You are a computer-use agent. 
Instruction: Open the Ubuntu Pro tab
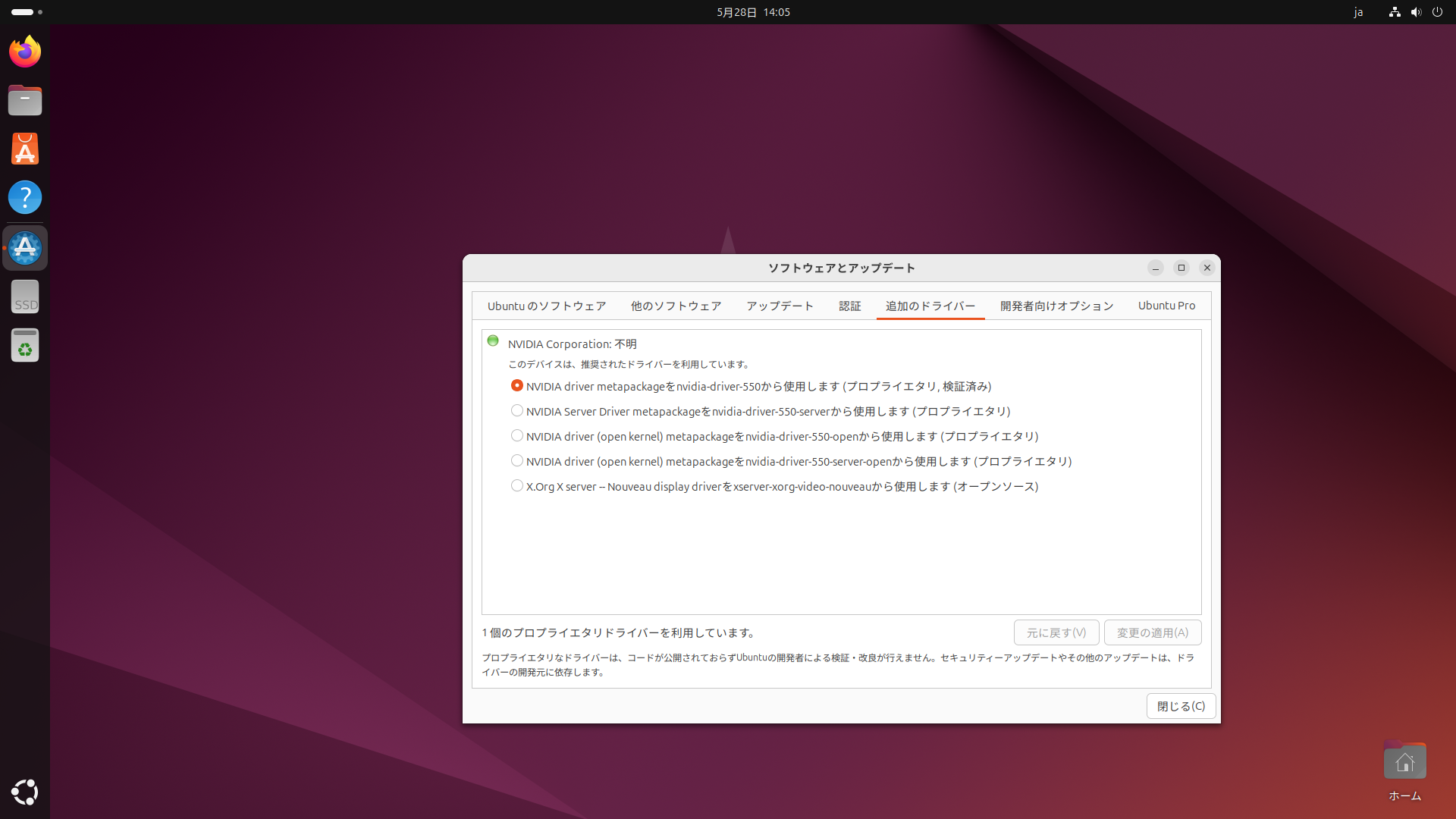tap(1166, 306)
